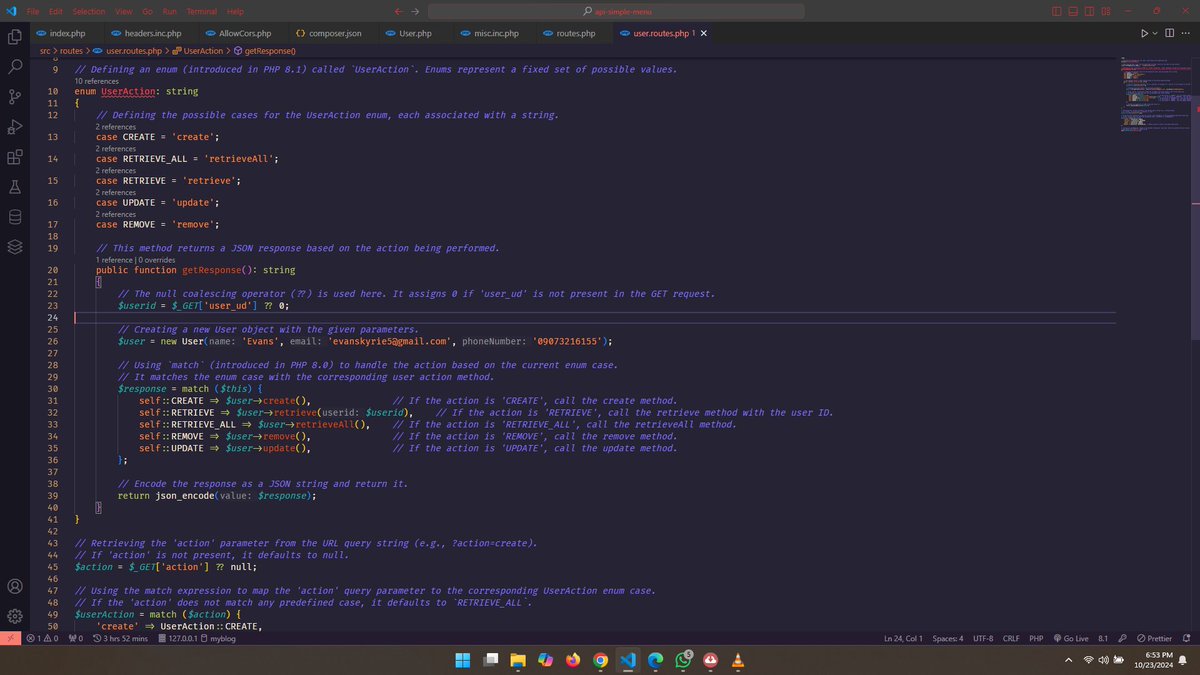Image resolution: width=1200 pixels, height=675 pixels.
Task: Close the user.routes.php tab
Action: [704, 33]
